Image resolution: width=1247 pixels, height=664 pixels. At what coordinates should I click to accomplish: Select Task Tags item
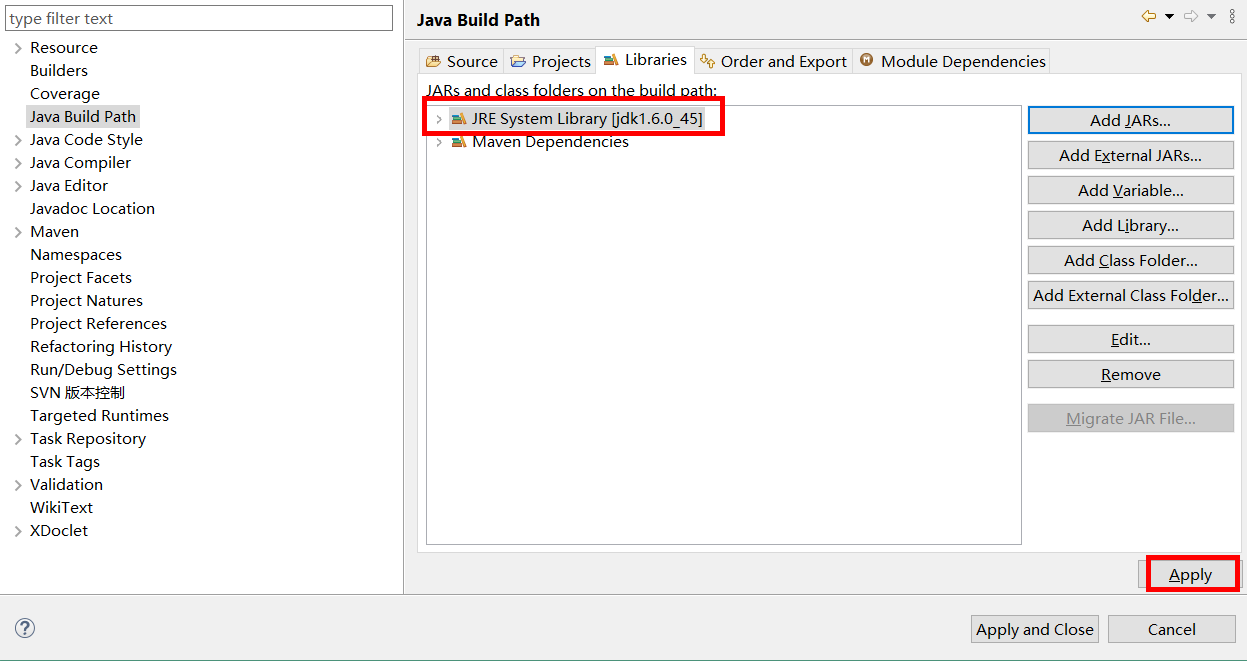tap(65, 462)
